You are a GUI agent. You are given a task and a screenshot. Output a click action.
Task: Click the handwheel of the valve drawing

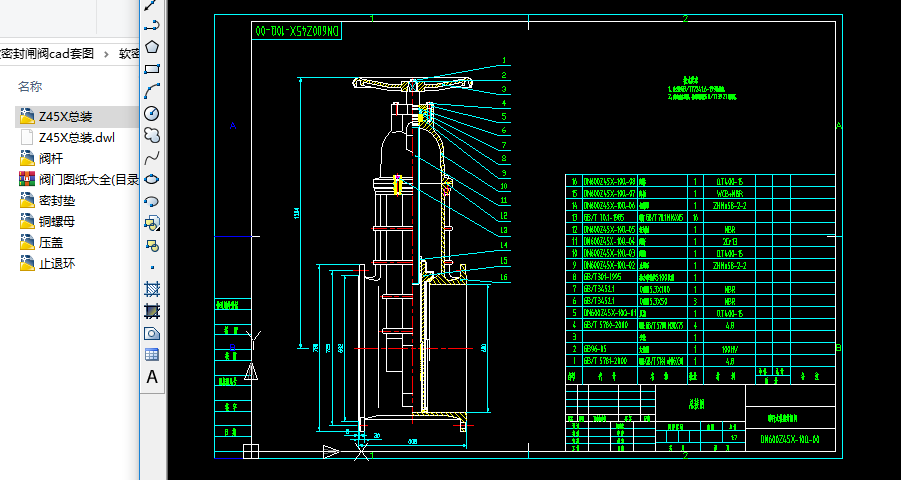point(413,85)
